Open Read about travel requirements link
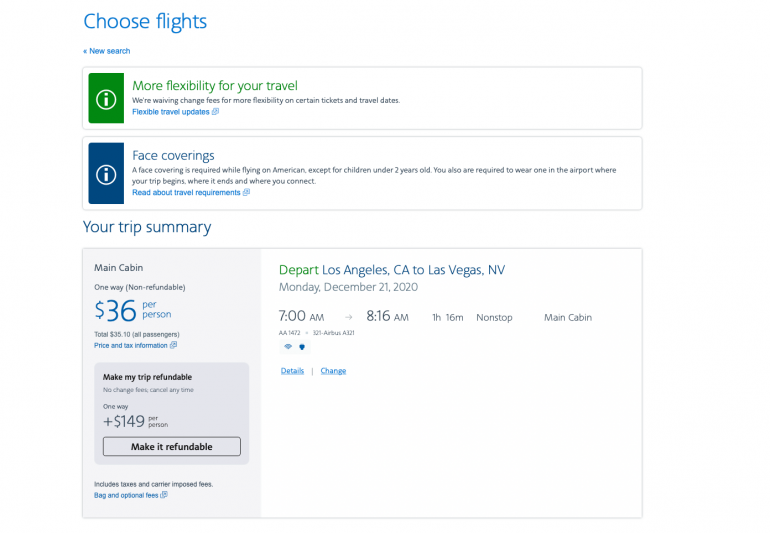Image resolution: width=770 pixels, height=533 pixels. click(186, 193)
